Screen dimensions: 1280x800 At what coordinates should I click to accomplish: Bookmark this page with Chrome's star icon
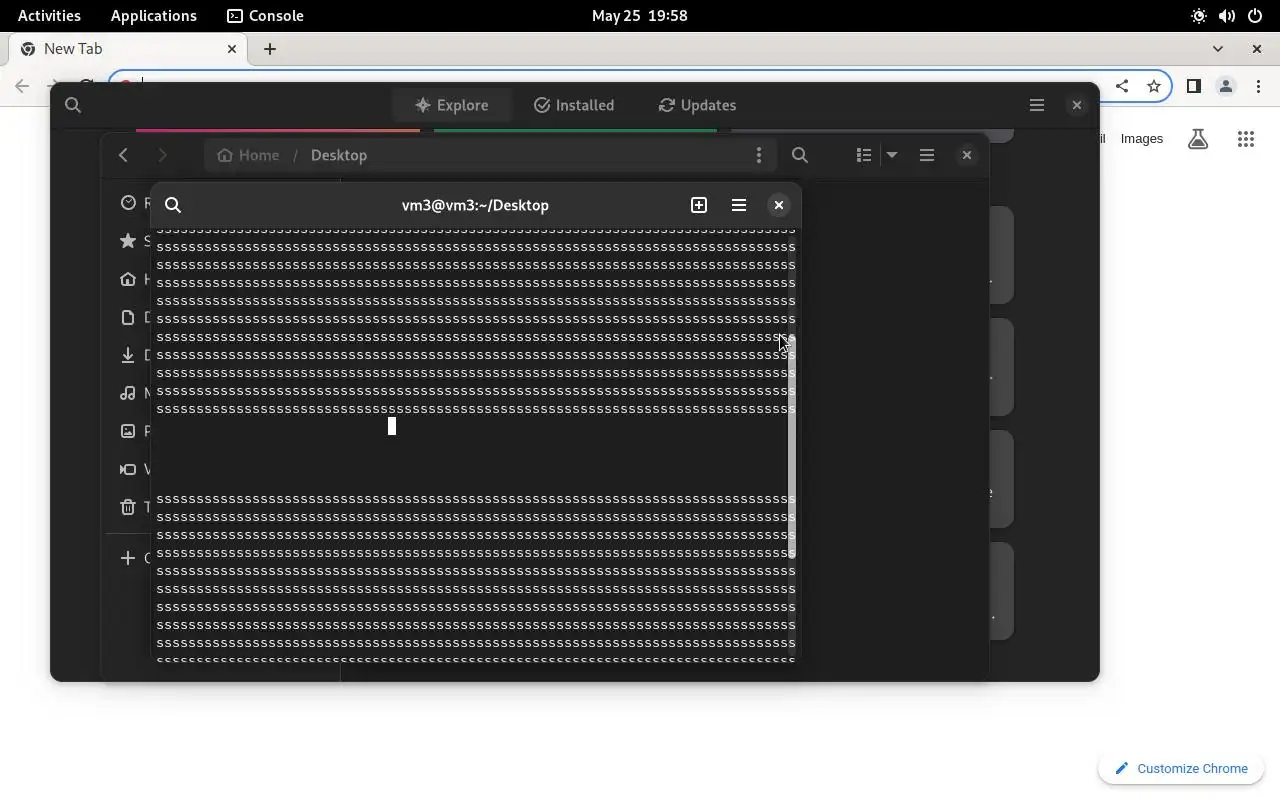tap(1154, 86)
